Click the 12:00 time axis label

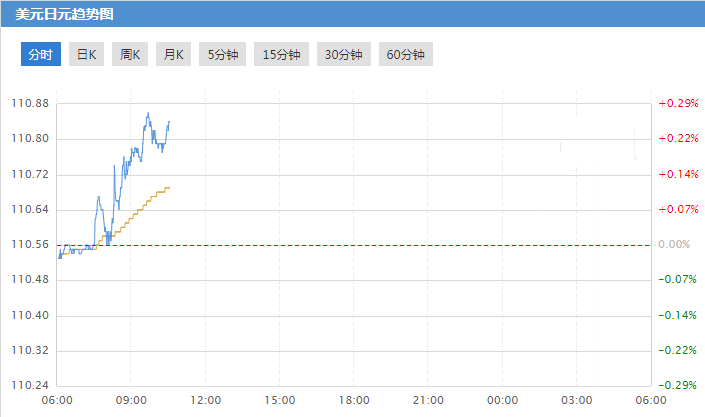pyautogui.click(x=205, y=400)
